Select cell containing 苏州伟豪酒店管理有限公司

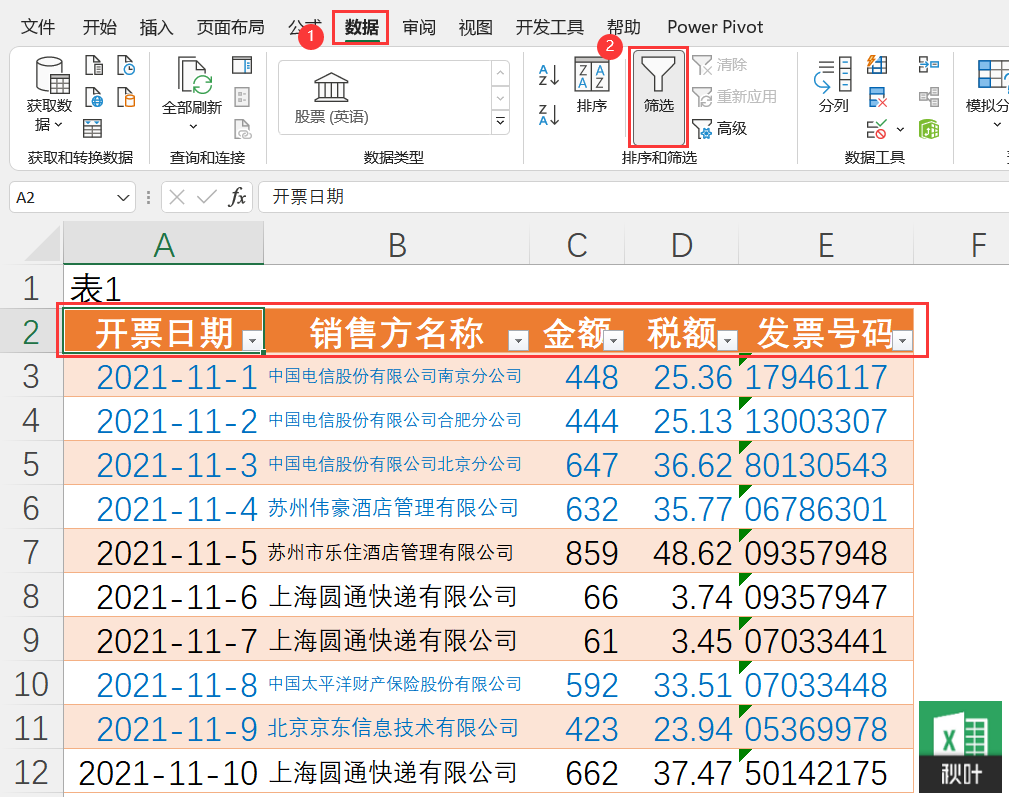pyautogui.click(x=397, y=508)
